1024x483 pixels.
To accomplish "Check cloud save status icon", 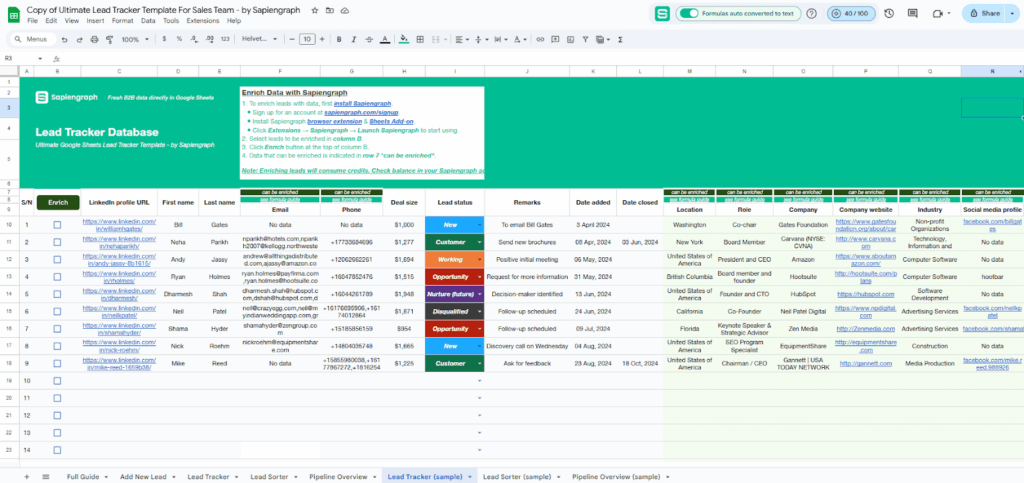I will tap(345, 11).
